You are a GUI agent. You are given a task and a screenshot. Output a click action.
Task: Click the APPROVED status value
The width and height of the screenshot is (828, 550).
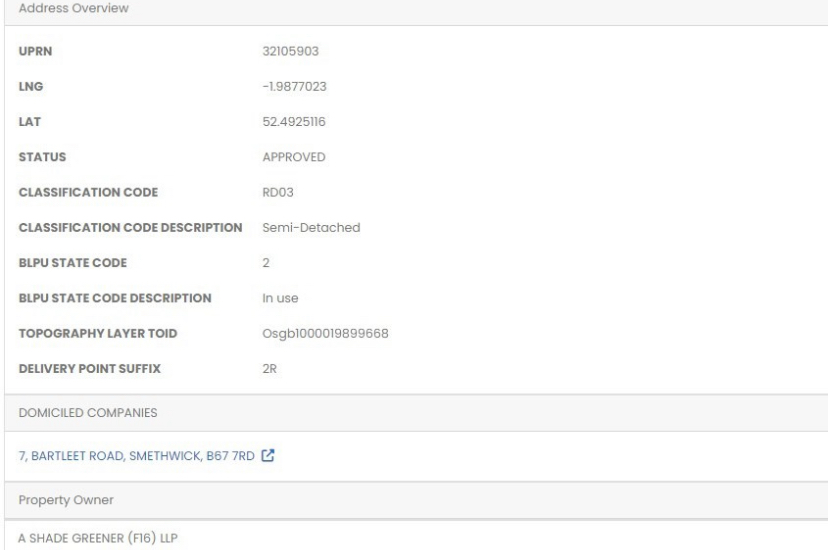(x=294, y=157)
